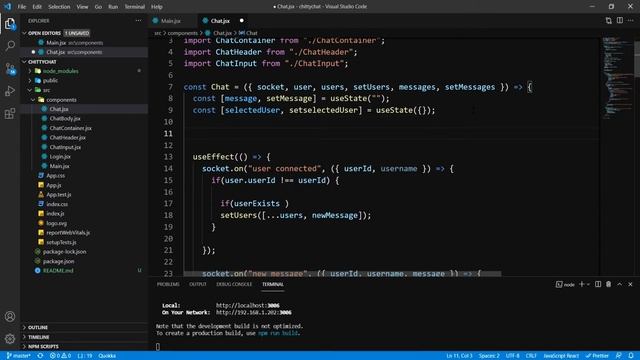Open Run and Debug view
The width and height of the screenshot is (640, 360).
click(10, 91)
